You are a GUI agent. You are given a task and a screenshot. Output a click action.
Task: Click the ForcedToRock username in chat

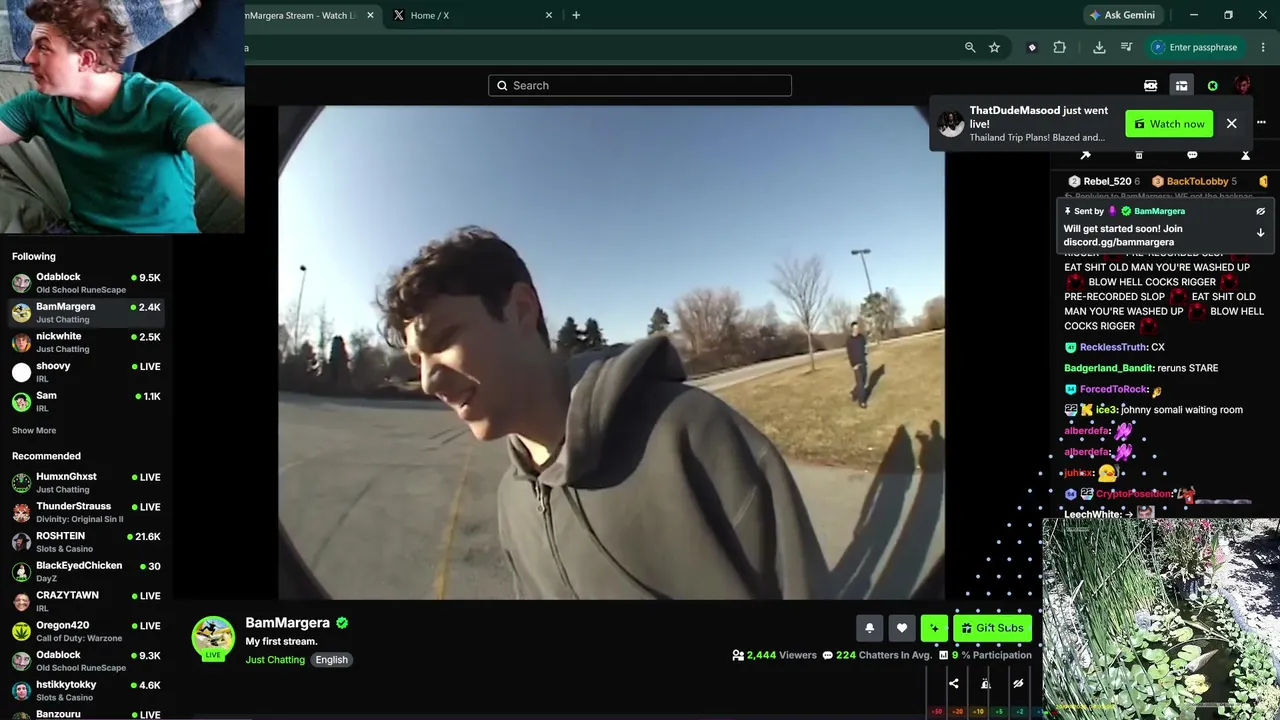[1113, 389]
